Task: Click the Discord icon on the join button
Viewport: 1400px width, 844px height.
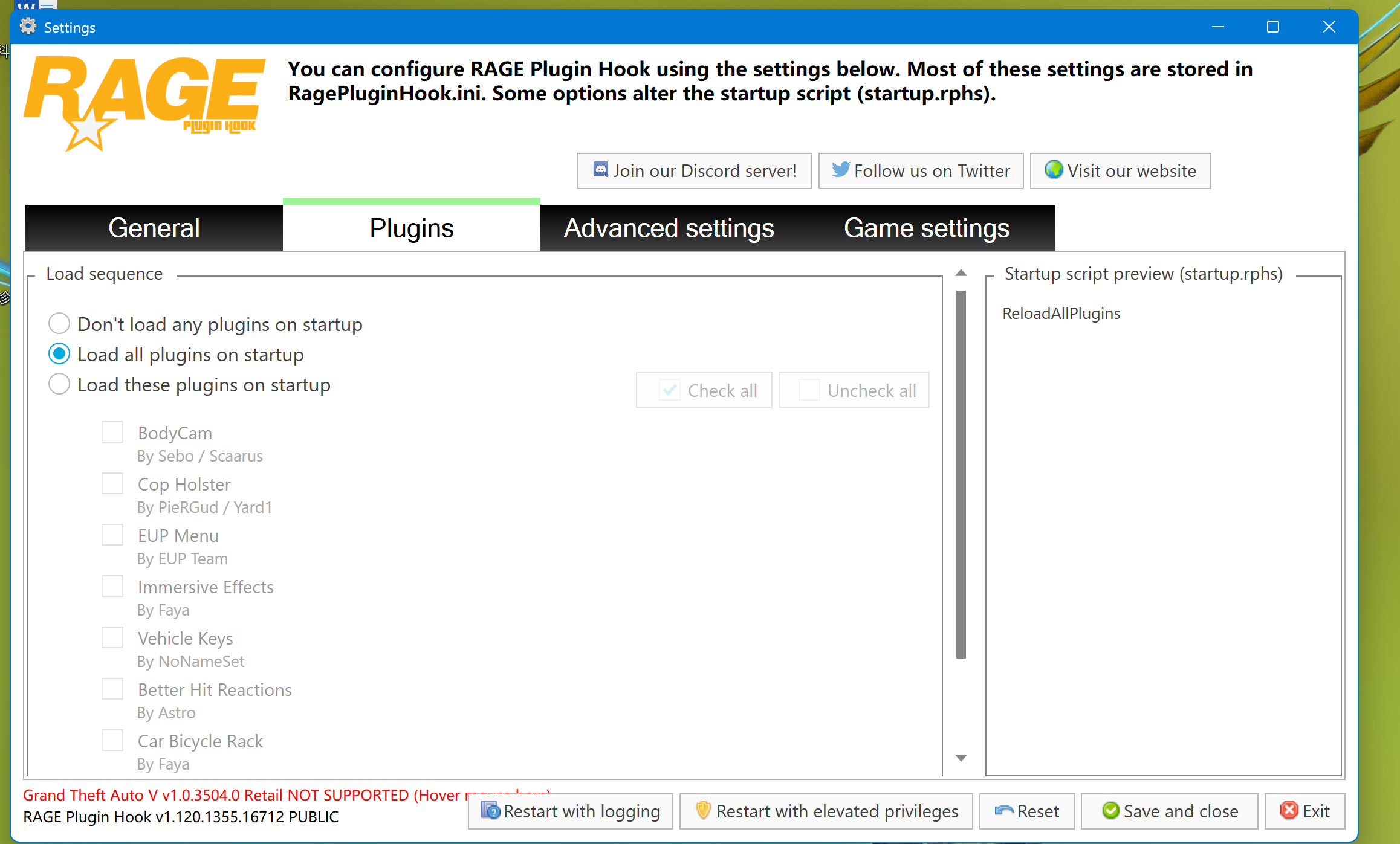Action: click(600, 170)
